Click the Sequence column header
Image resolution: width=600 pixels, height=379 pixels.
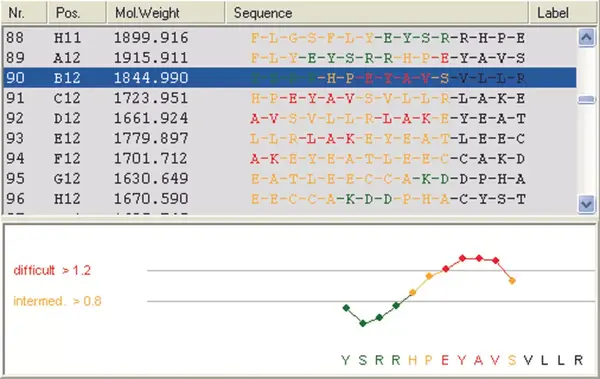coord(377,13)
